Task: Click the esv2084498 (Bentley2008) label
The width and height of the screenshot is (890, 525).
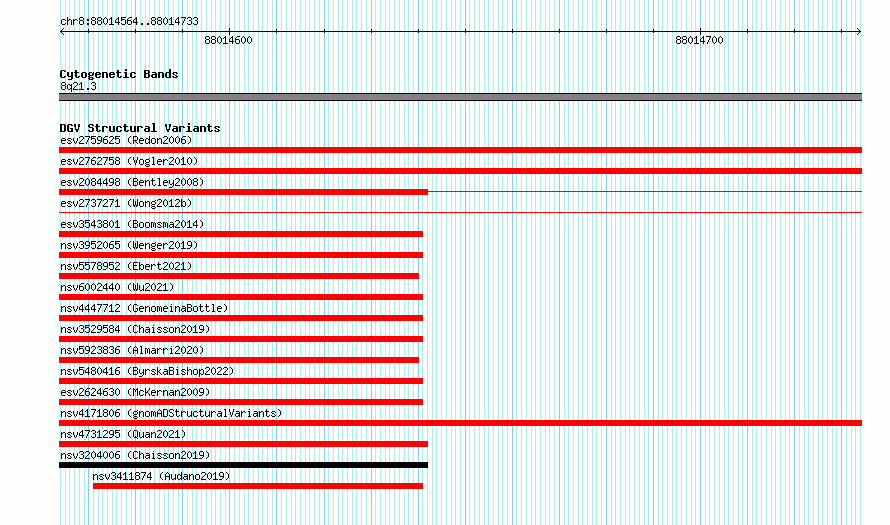Action: coord(132,182)
